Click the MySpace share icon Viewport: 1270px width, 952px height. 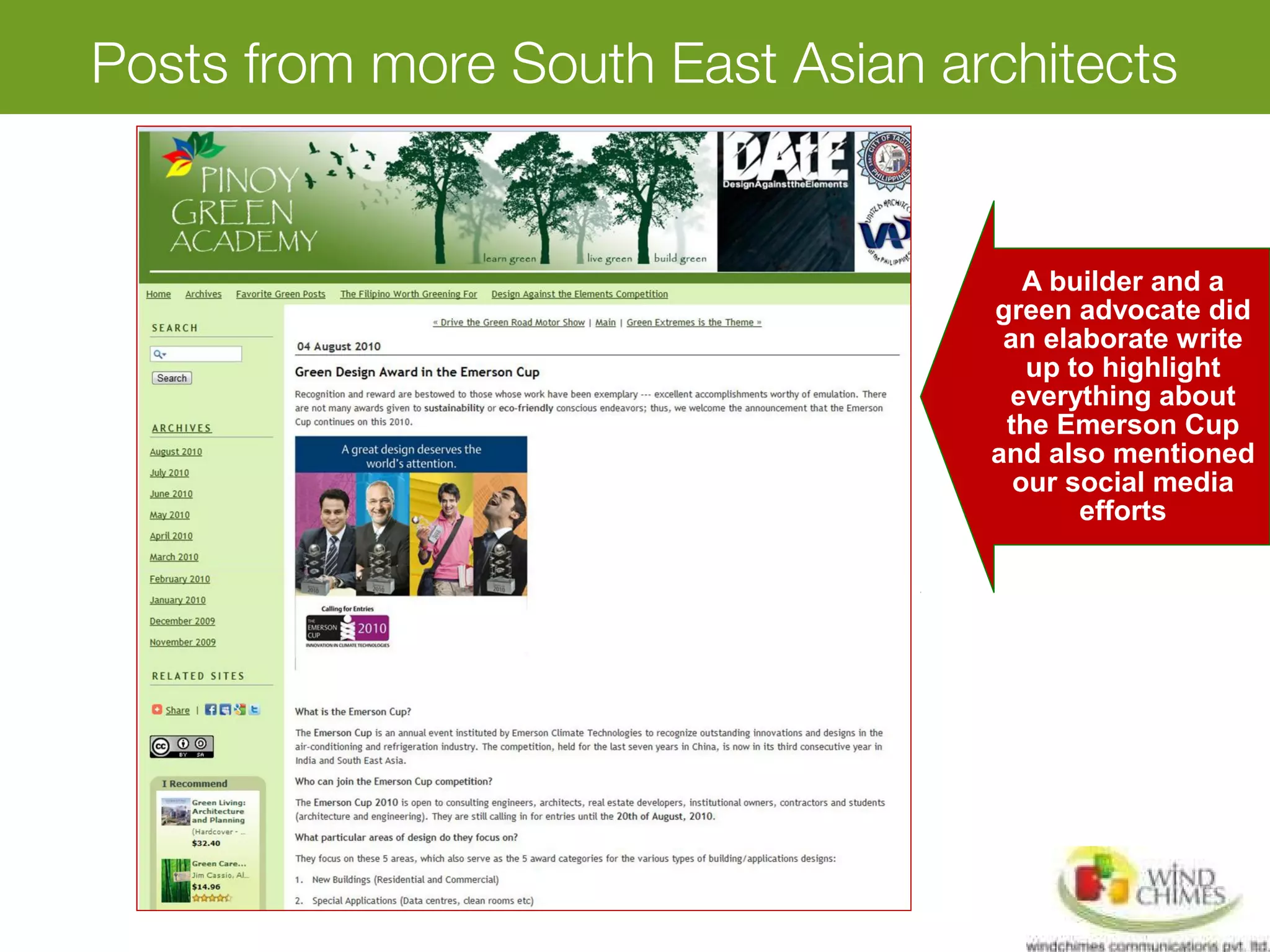pos(225,710)
